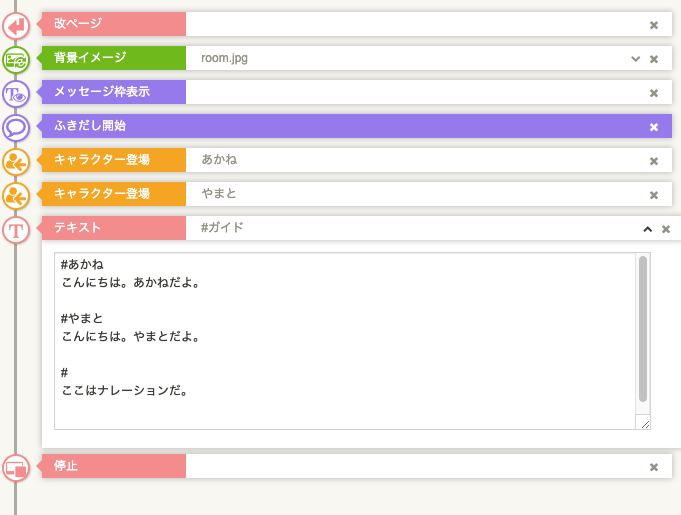Click the speech bubble start icon
This screenshot has width=681, height=515.
coord(16,127)
